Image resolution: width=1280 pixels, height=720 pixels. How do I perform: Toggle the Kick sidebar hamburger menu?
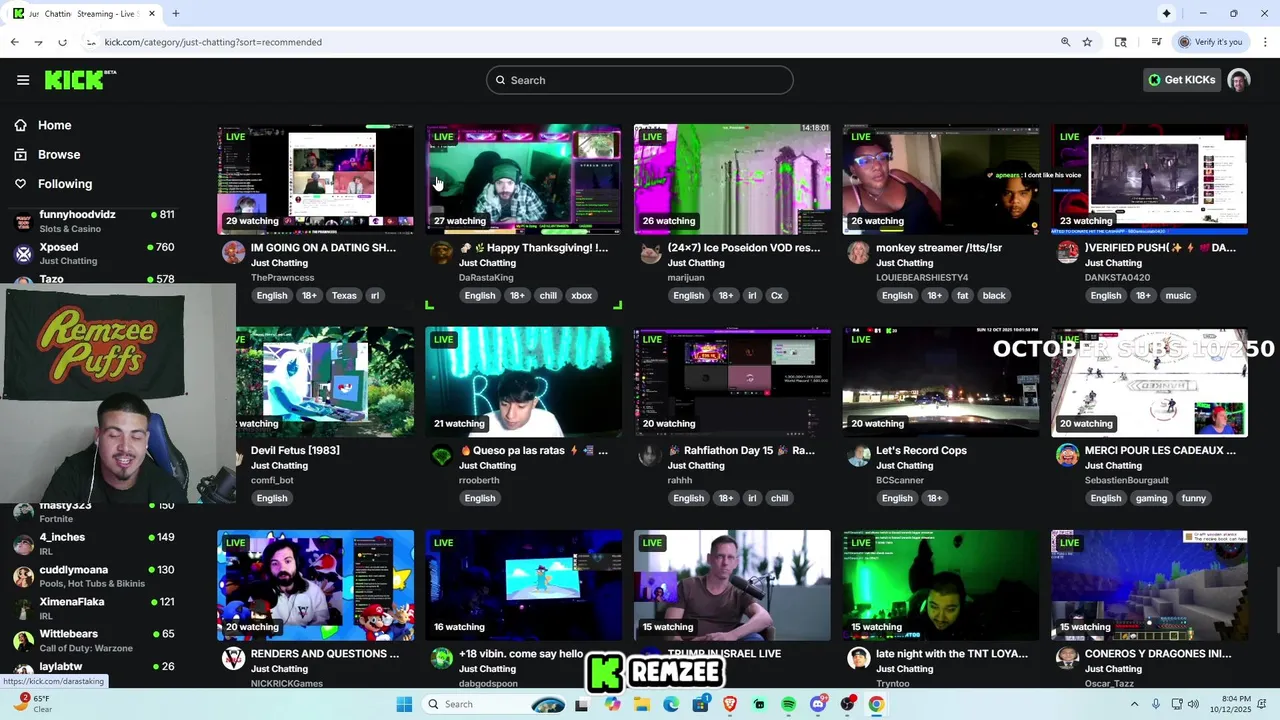(x=23, y=80)
